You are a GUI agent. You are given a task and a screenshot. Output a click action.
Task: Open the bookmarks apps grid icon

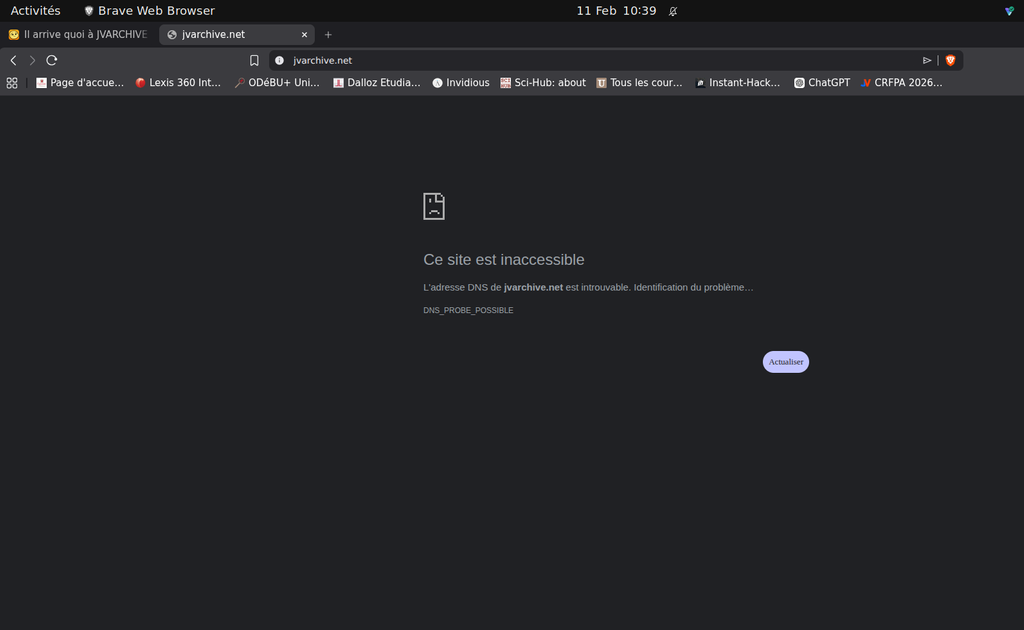tap(12, 83)
